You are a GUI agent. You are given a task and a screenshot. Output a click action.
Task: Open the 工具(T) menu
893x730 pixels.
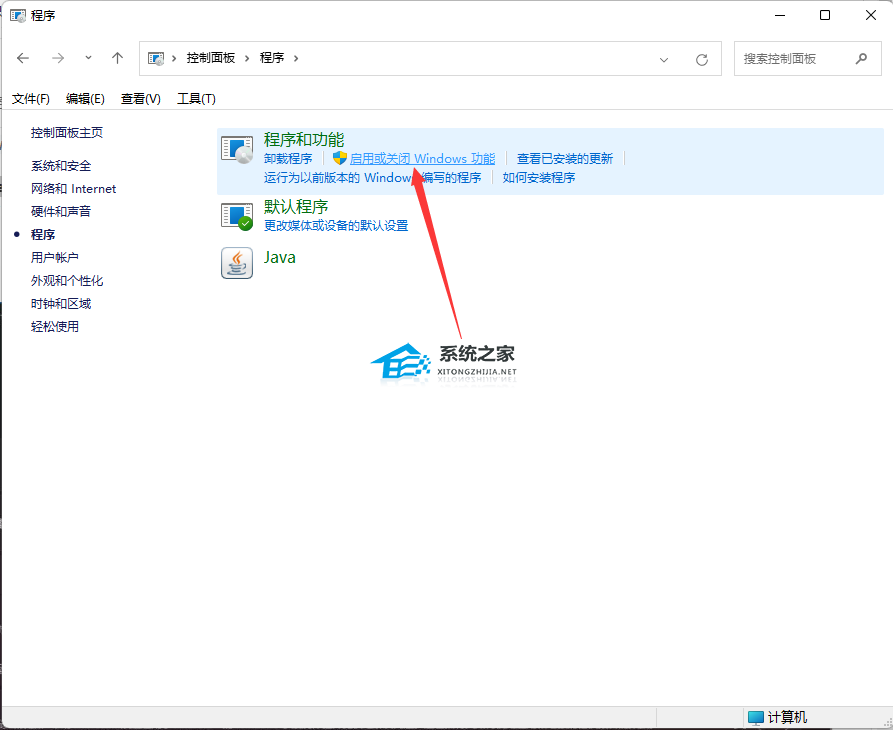(196, 99)
